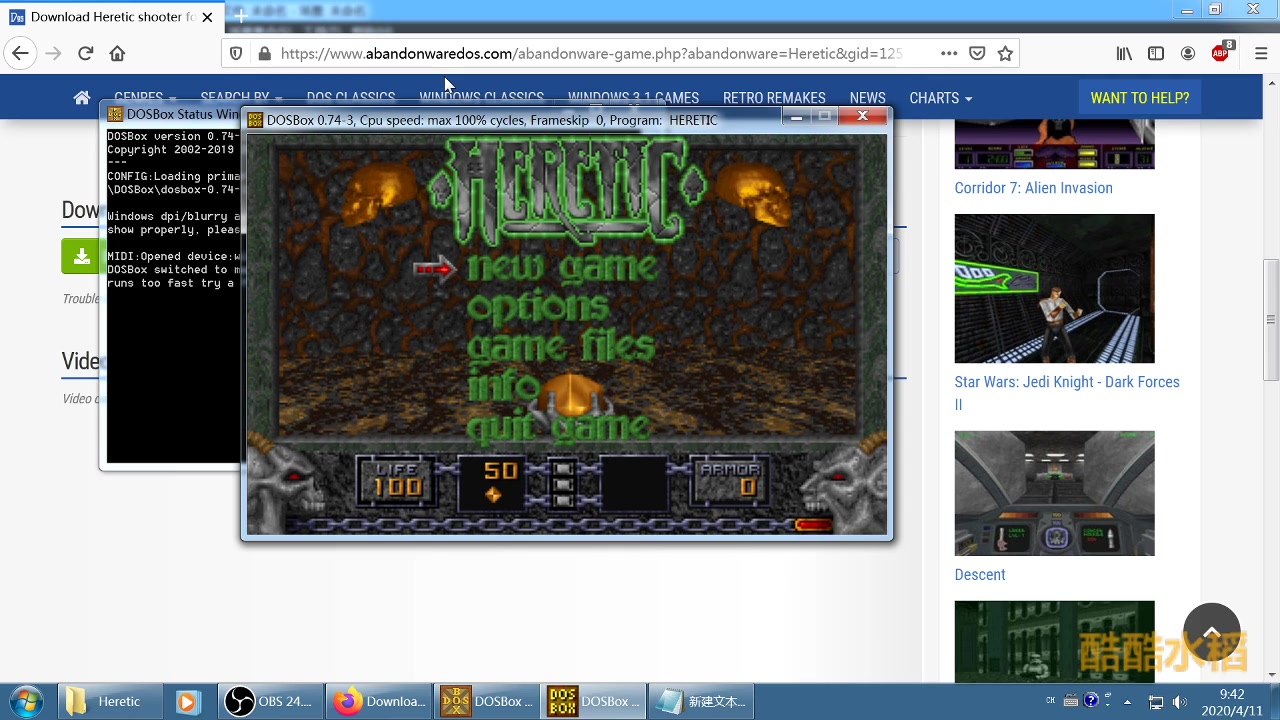This screenshot has width=1280, height=720.
Task: Click green download button on page
Action: click(x=82, y=255)
